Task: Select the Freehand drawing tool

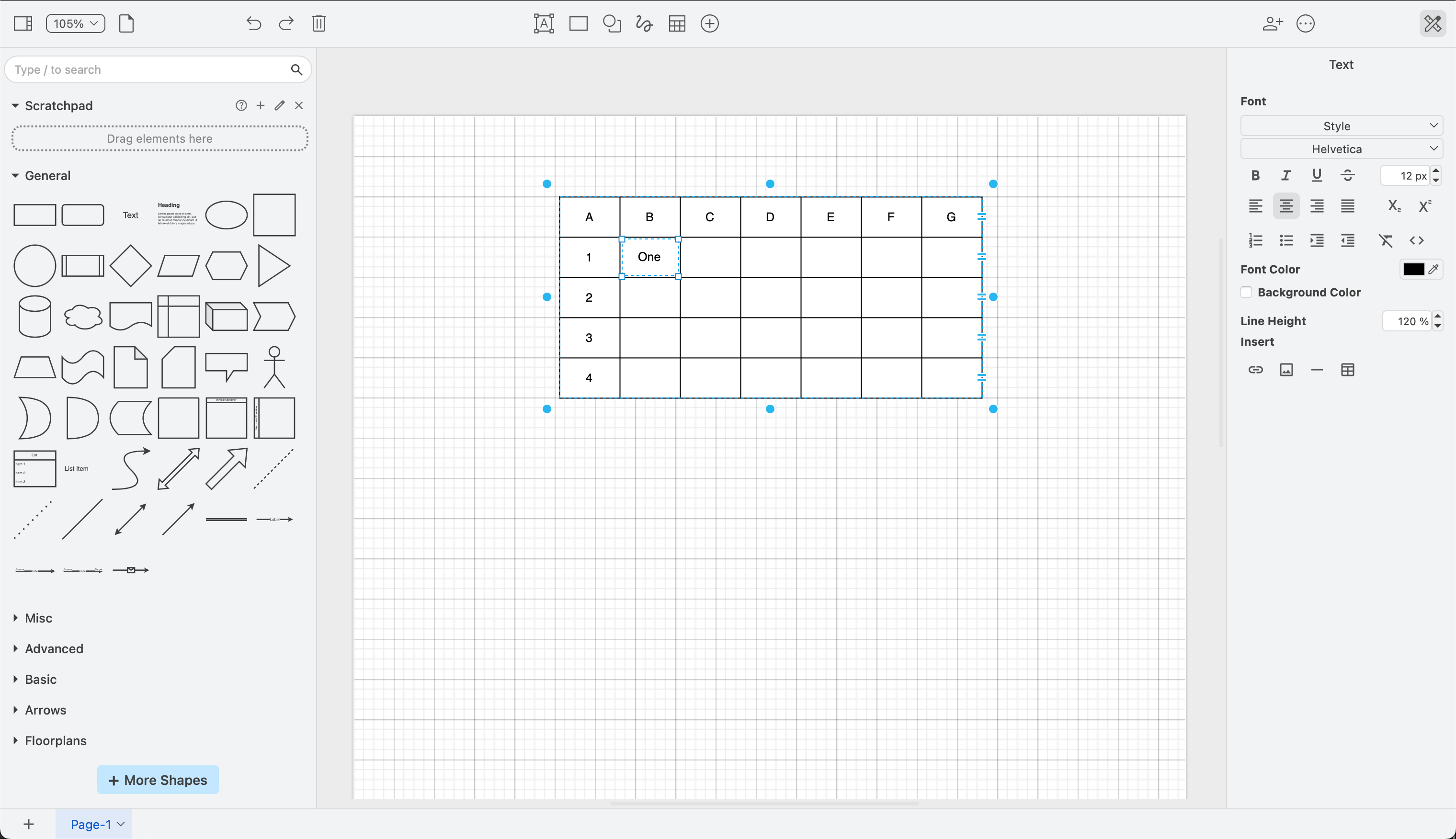Action: (643, 23)
